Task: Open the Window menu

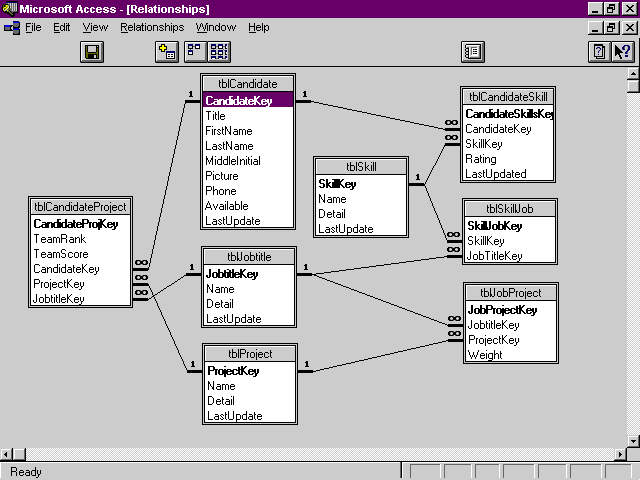Action: [216, 27]
